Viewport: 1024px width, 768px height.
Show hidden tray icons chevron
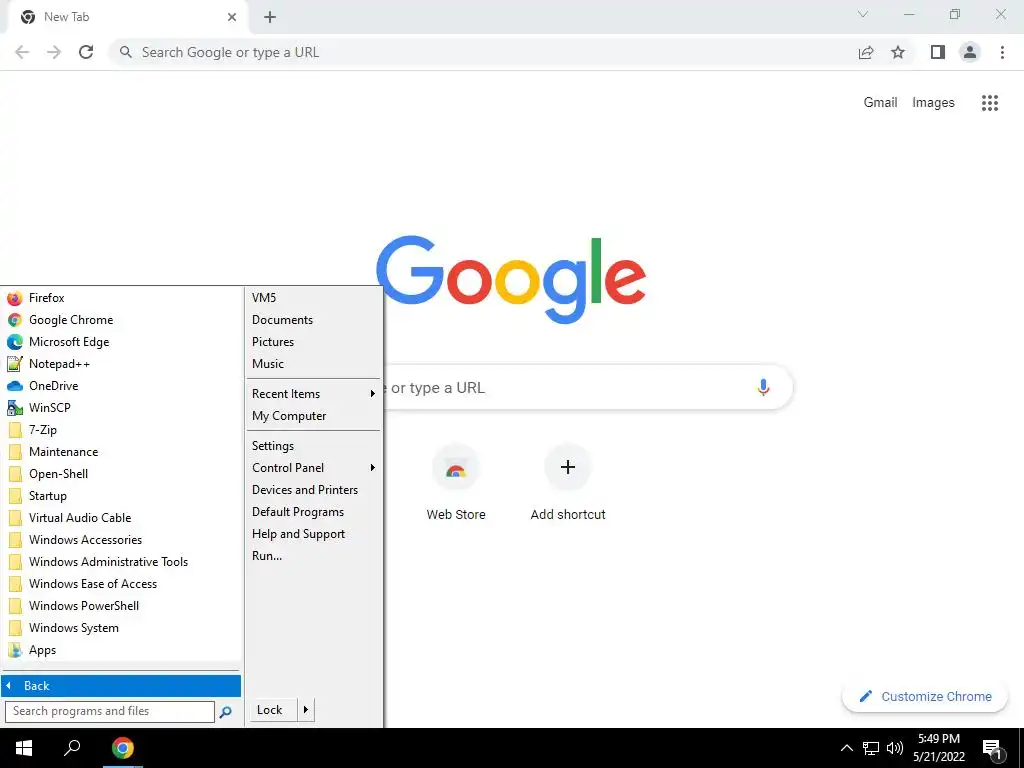(846, 748)
